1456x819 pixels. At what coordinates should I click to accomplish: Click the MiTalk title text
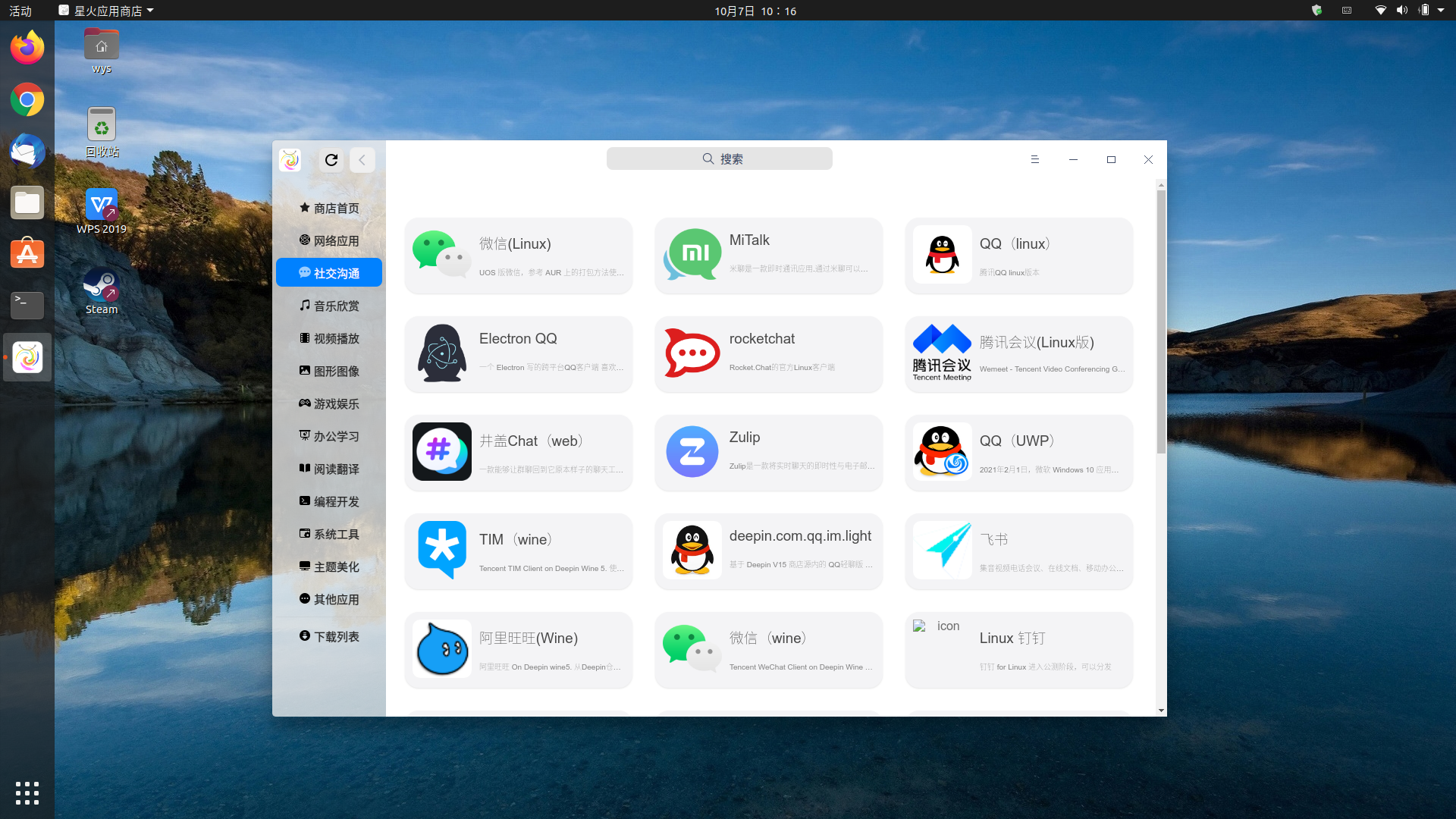click(749, 240)
